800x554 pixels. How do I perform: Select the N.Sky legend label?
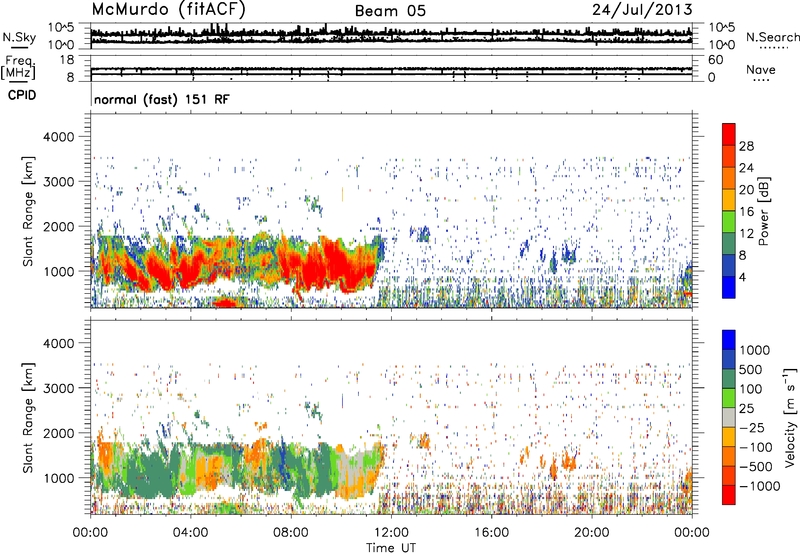point(19,37)
